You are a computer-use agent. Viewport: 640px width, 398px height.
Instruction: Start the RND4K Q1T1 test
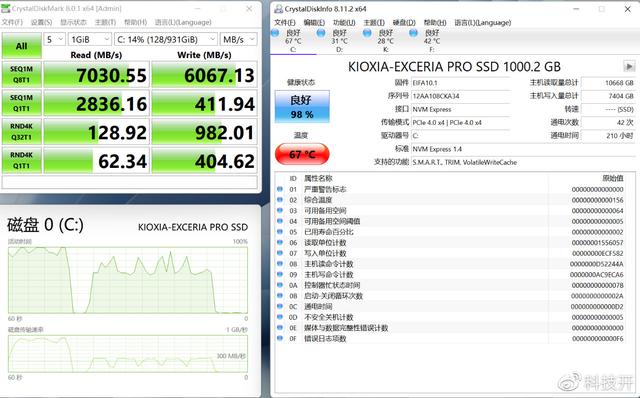point(22,160)
